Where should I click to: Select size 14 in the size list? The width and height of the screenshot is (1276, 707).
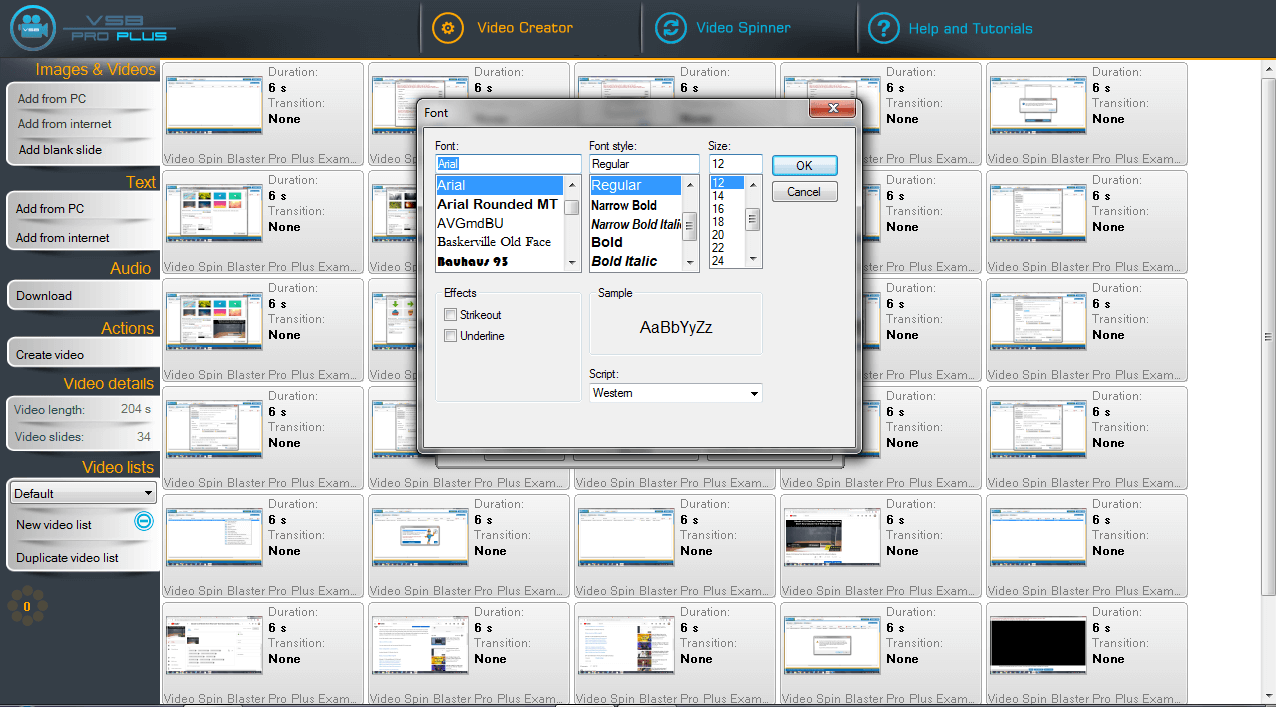click(727, 196)
